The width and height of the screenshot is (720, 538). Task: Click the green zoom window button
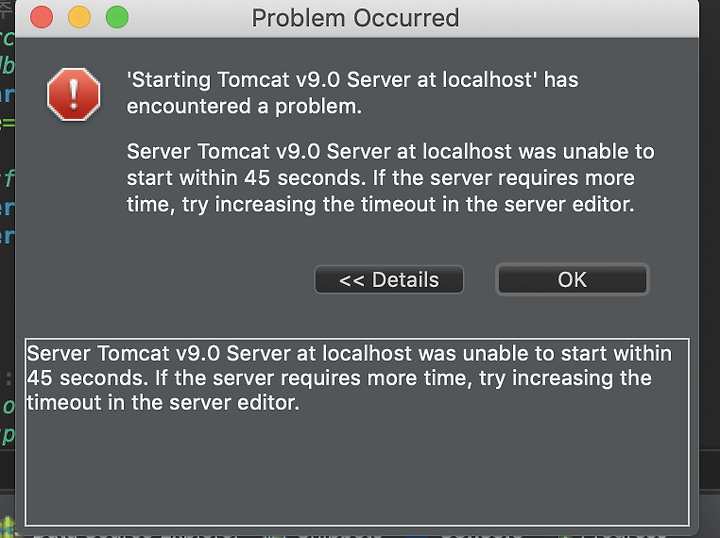click(x=117, y=17)
